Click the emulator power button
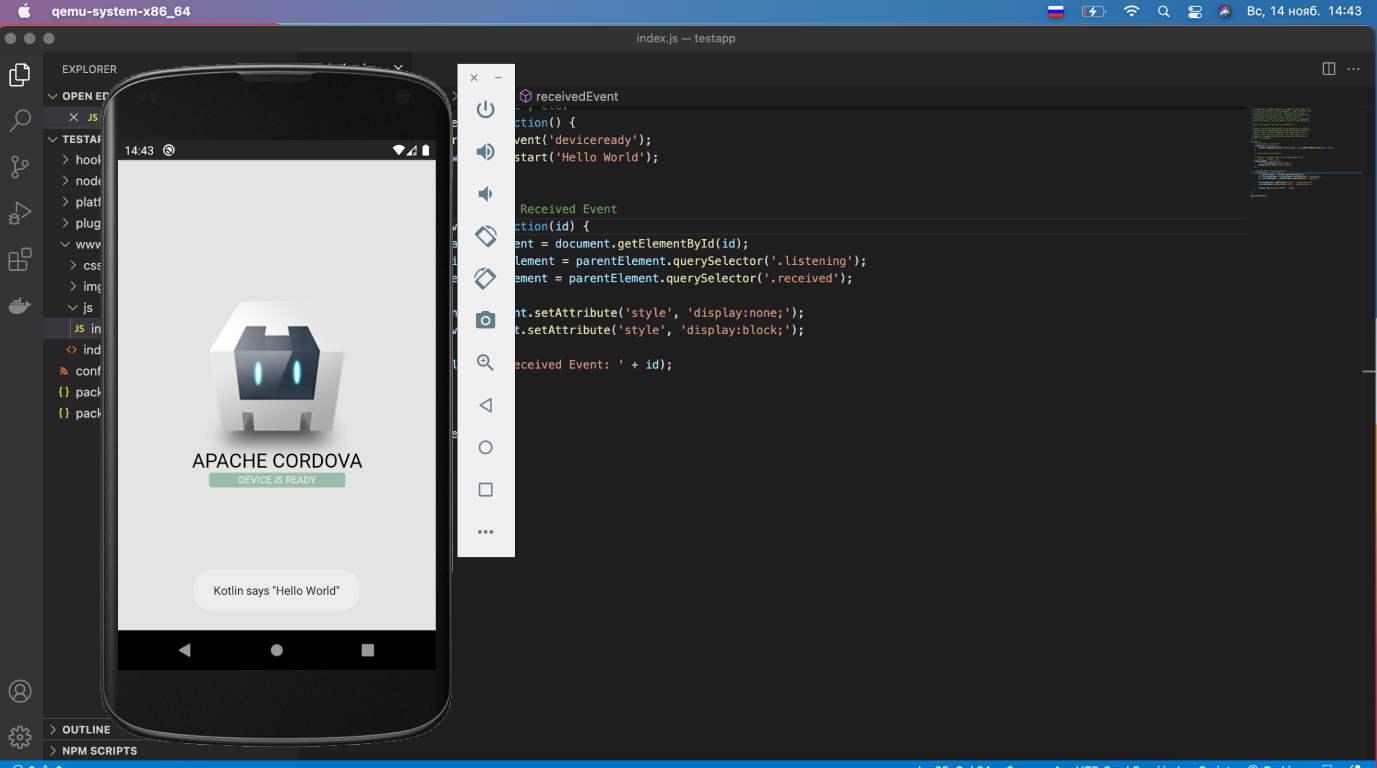Viewport: 1377px width, 768px height. 485,109
